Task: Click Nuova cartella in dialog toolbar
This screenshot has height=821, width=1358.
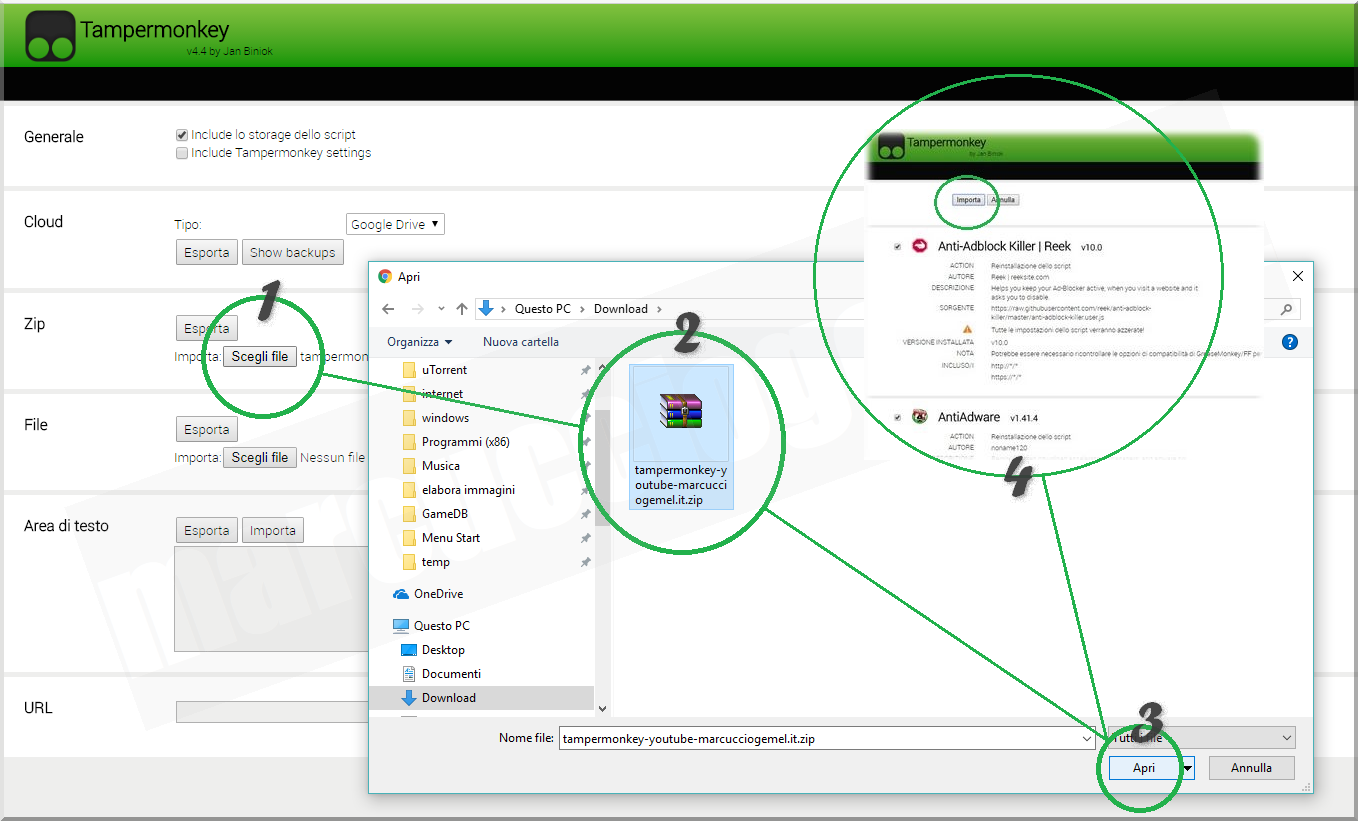Action: (521, 342)
